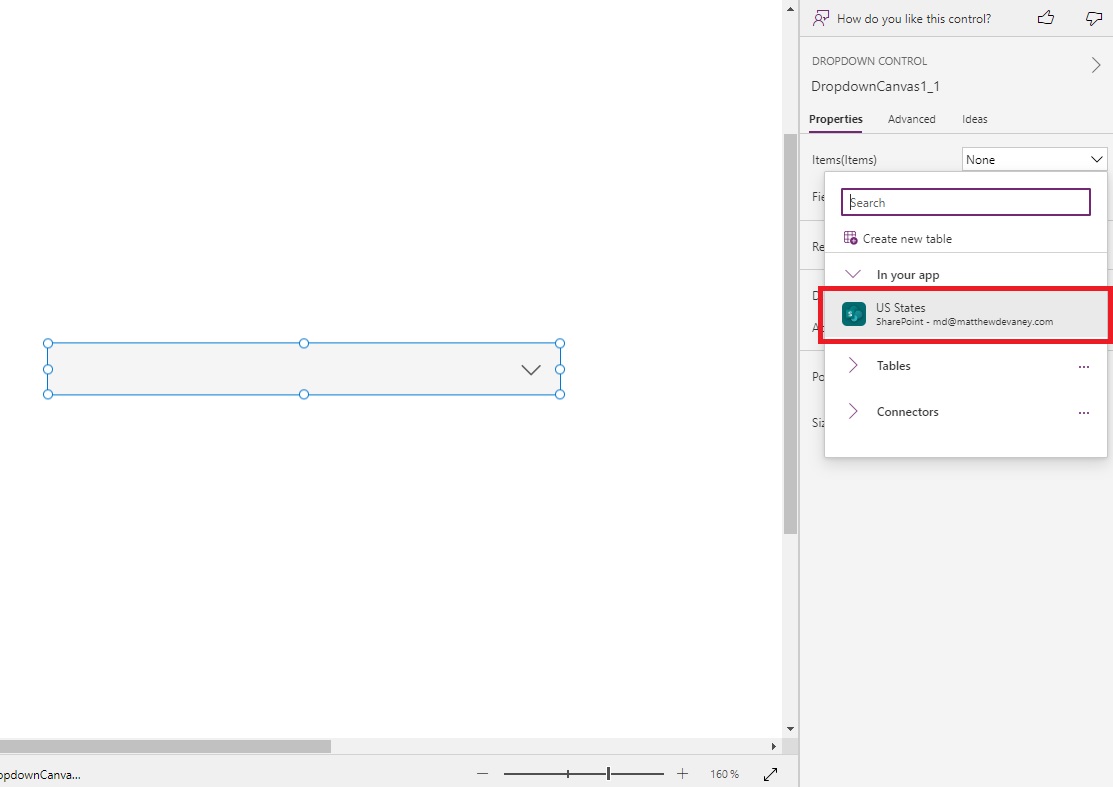This screenshot has width=1113, height=787.
Task: Click the fit-to-screen zoom icon
Action: (x=770, y=773)
